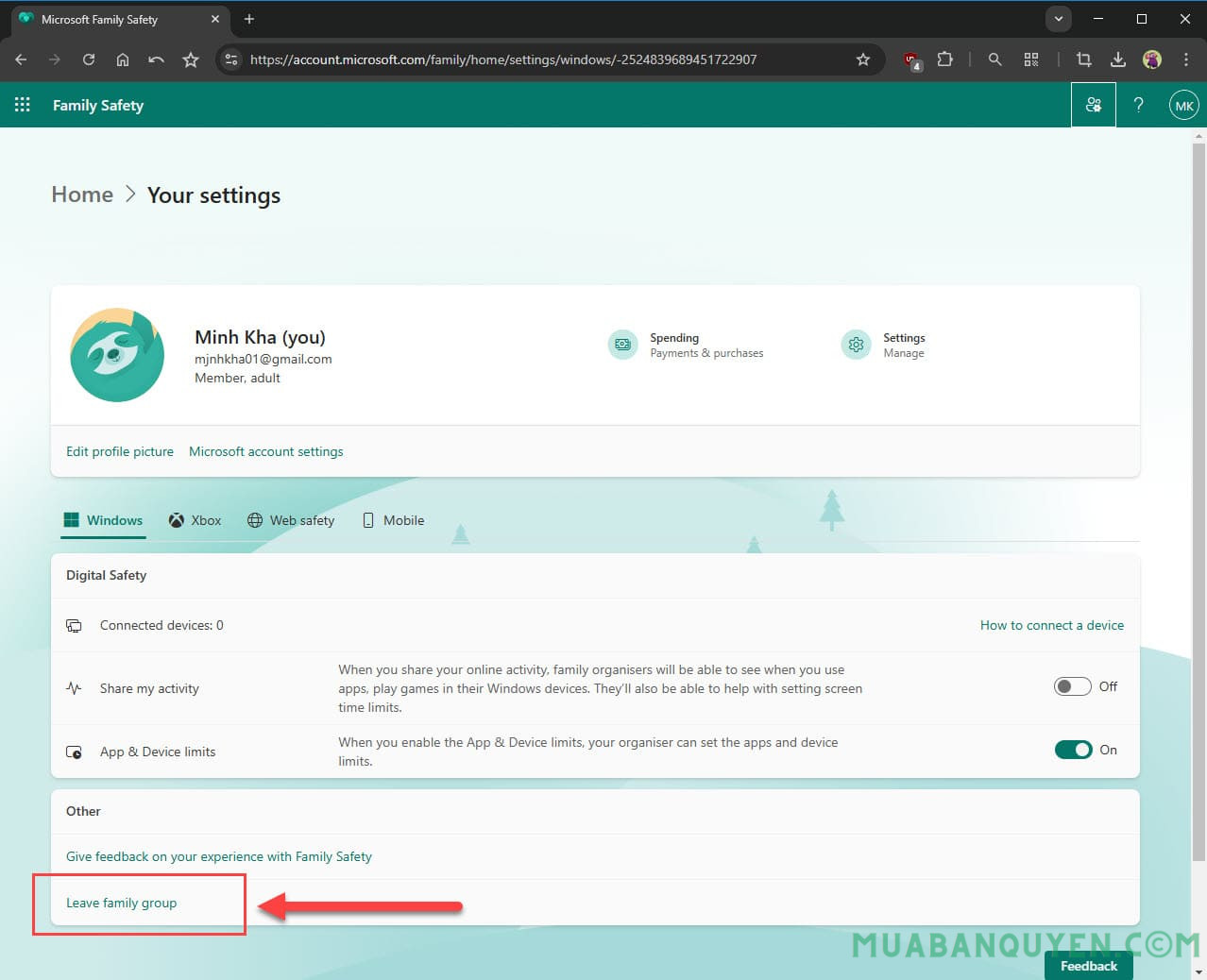Image resolution: width=1207 pixels, height=980 pixels.
Task: Enable the Share my activity toggle
Action: point(1073,686)
